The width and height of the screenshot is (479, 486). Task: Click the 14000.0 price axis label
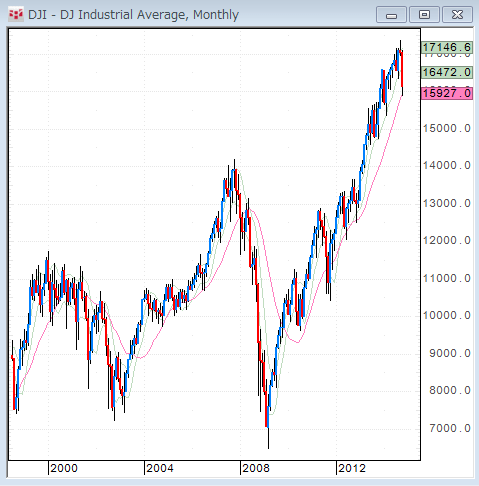pyautogui.click(x=447, y=165)
